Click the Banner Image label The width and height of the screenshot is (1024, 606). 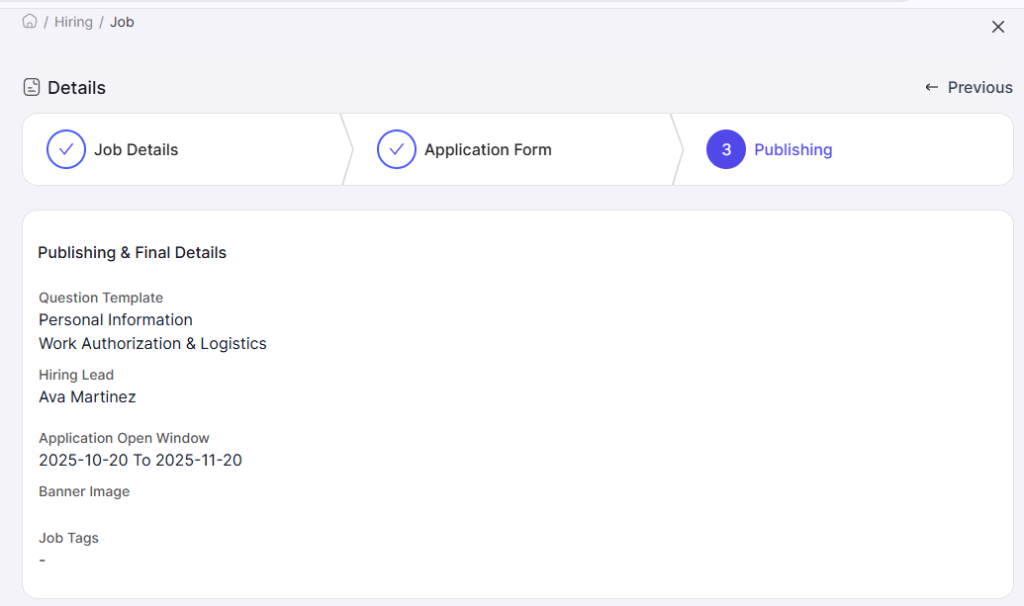tap(84, 492)
